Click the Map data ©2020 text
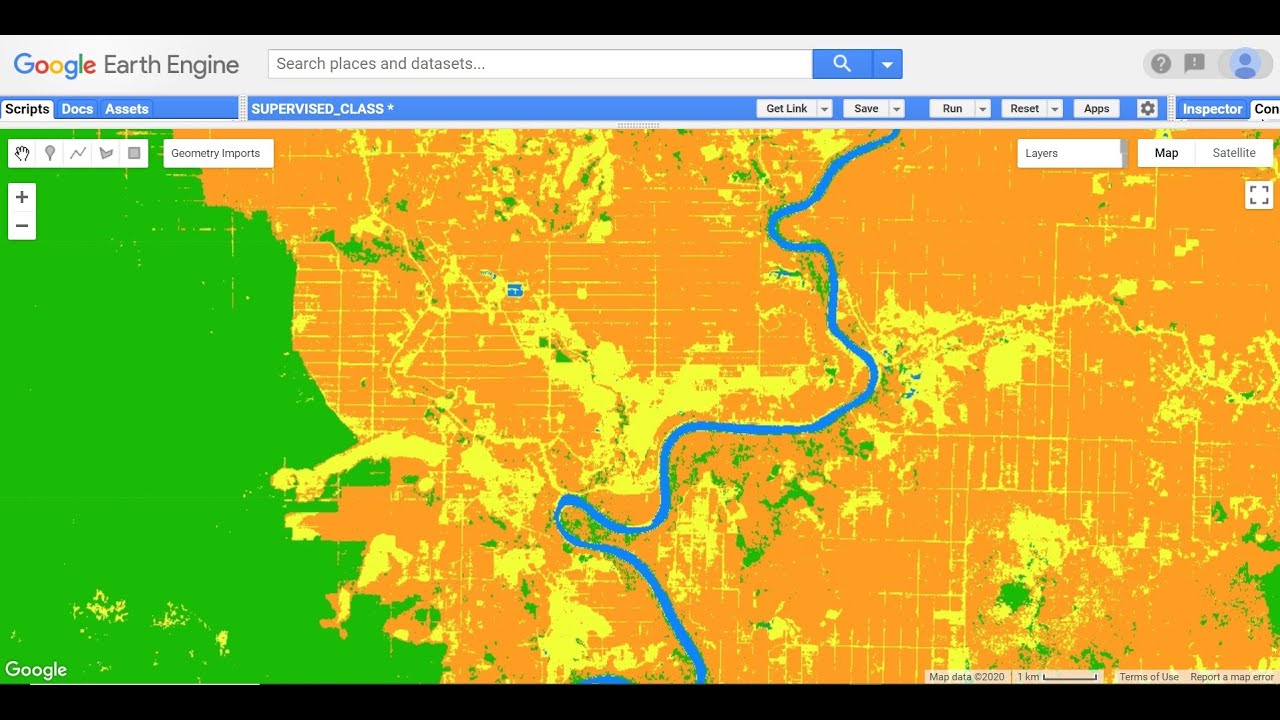The width and height of the screenshot is (1280, 720). coord(966,677)
